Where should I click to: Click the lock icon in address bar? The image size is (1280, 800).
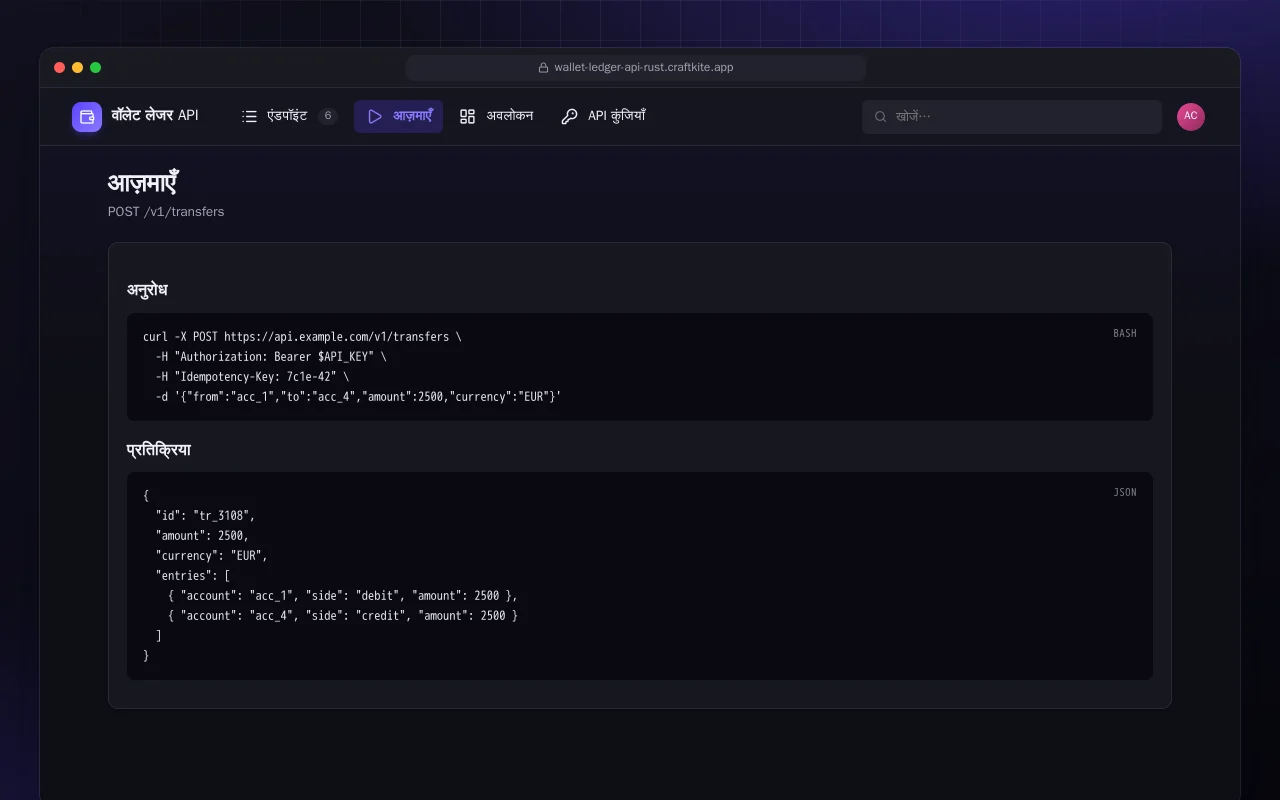point(544,68)
